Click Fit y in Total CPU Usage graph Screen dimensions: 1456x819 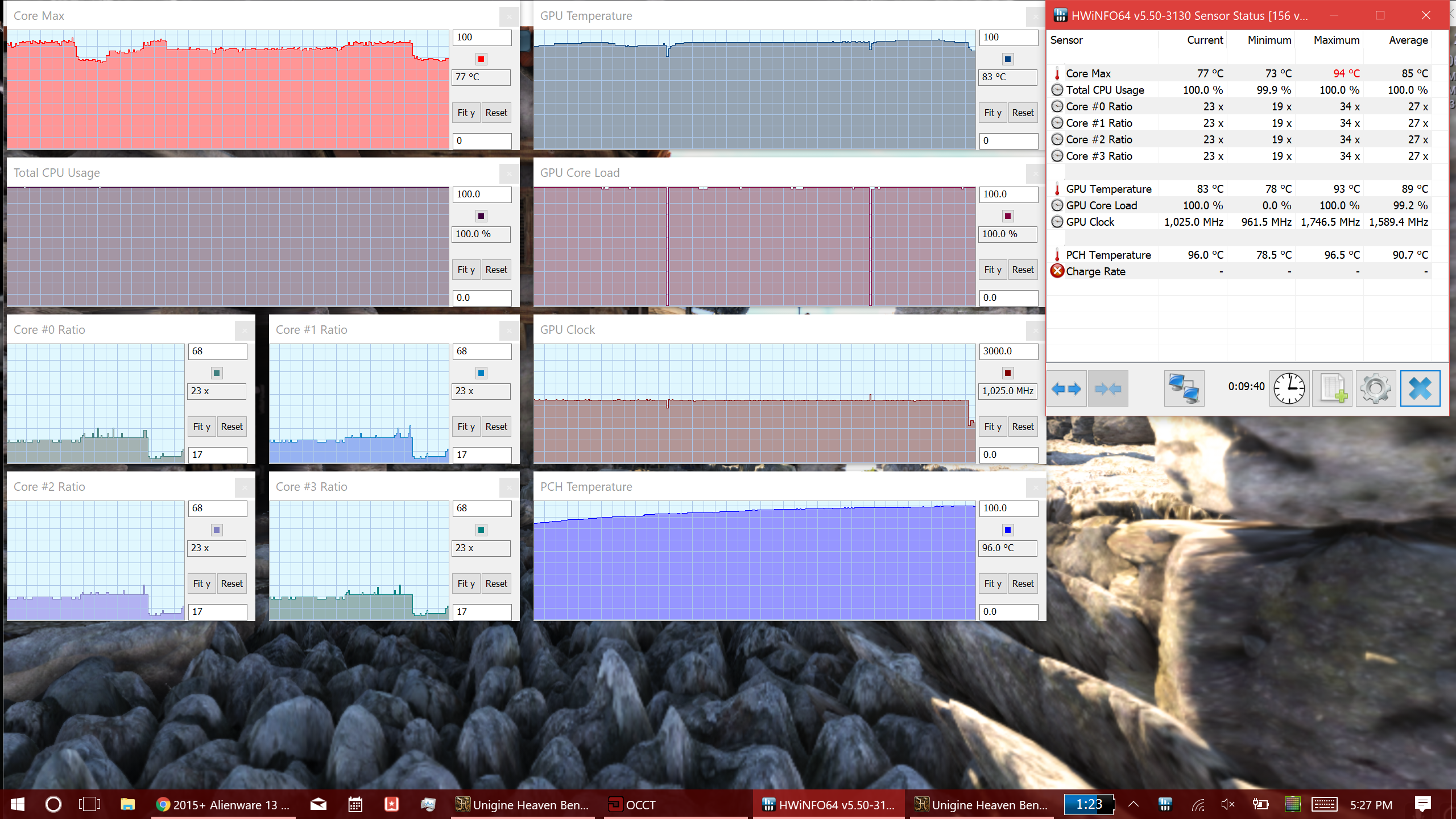(x=466, y=270)
